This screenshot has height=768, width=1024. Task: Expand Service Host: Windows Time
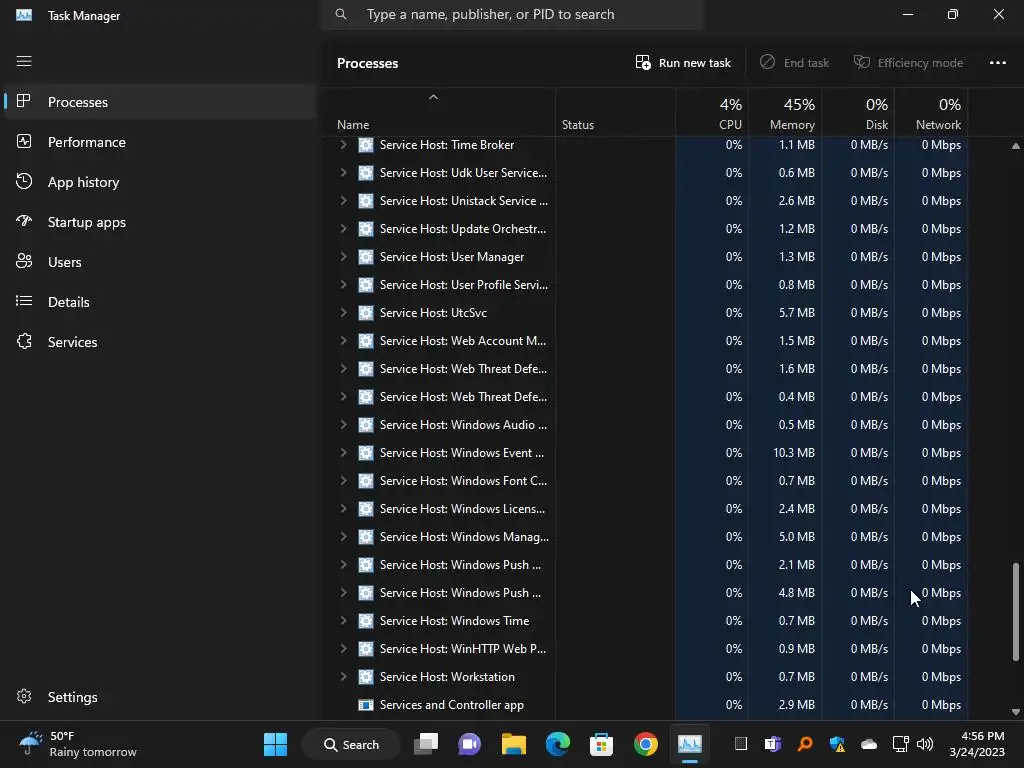343,620
